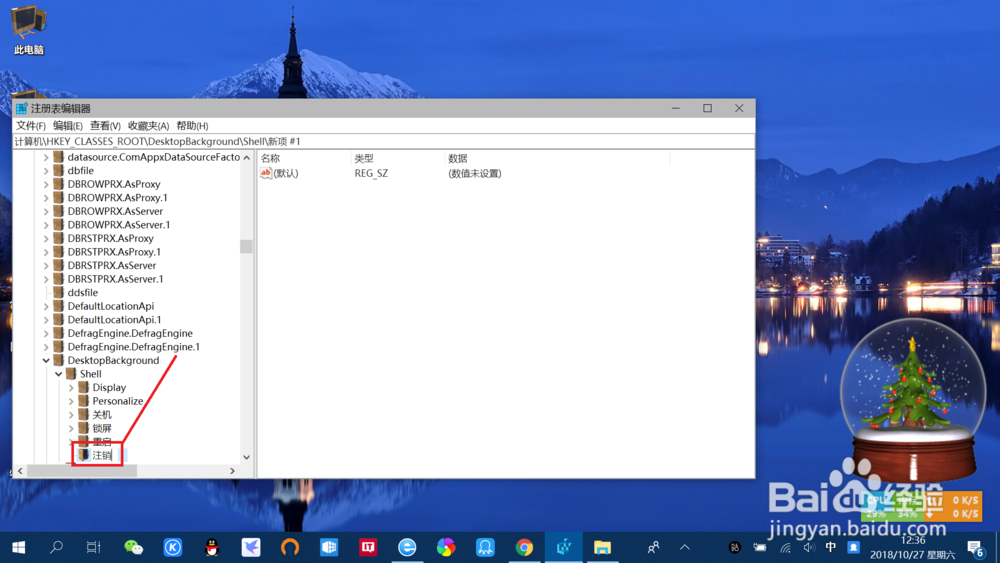1000x563 pixels.
Task: Click the Personalize folder icon
Action: [x=84, y=401]
